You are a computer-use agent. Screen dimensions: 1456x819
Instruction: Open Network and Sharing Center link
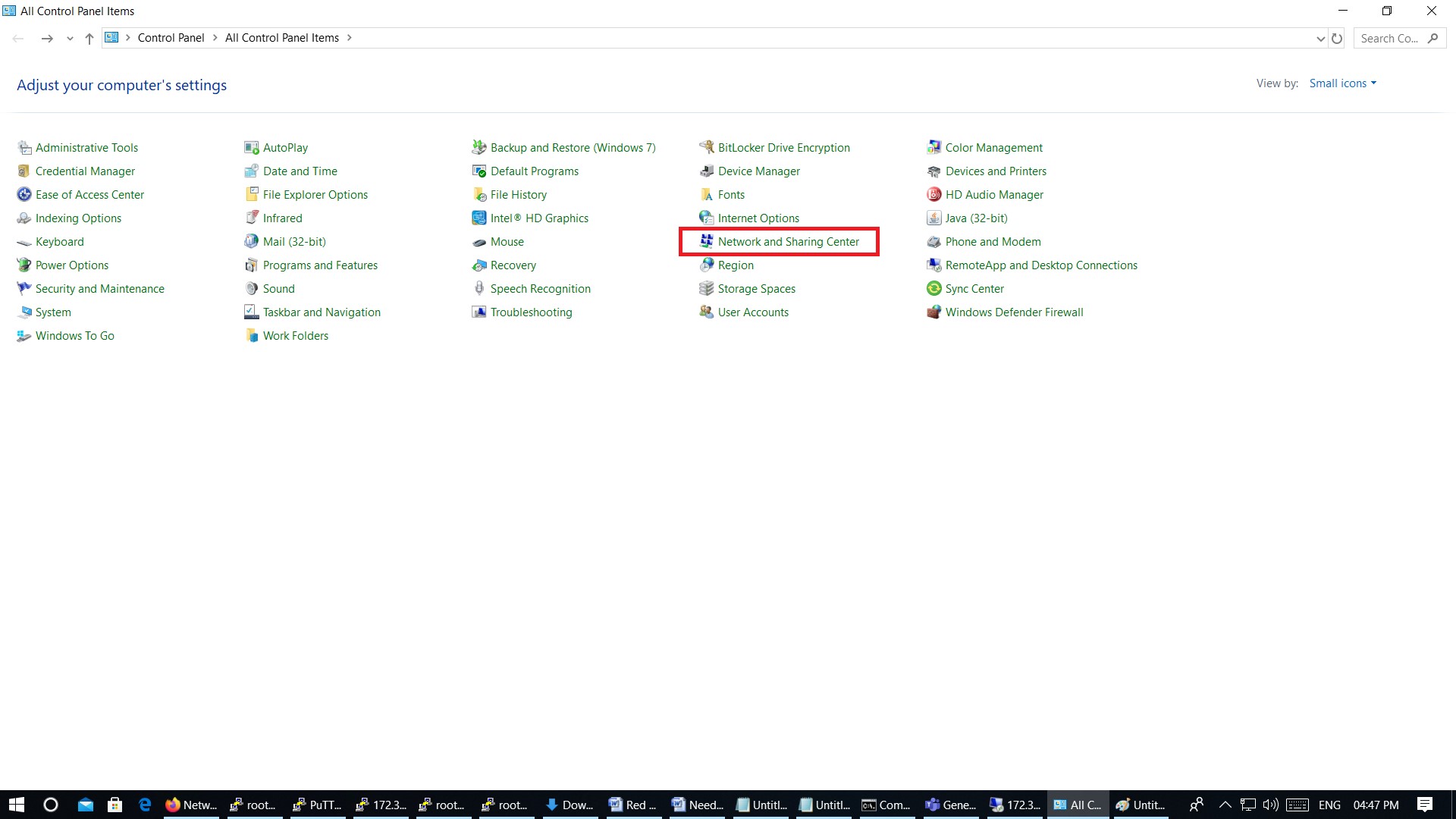[788, 242]
